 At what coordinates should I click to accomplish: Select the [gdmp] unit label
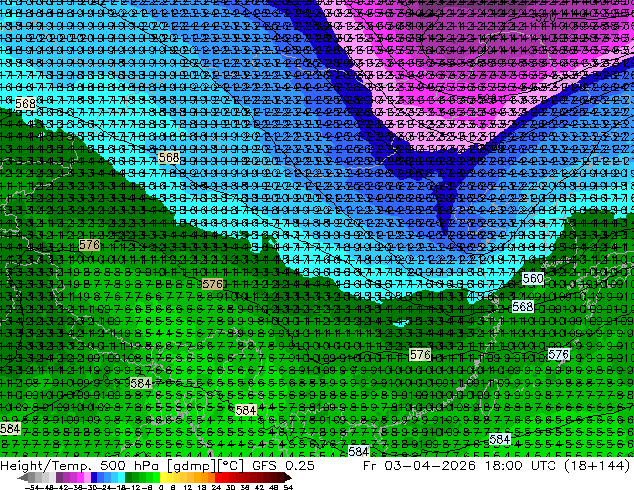click(192, 466)
